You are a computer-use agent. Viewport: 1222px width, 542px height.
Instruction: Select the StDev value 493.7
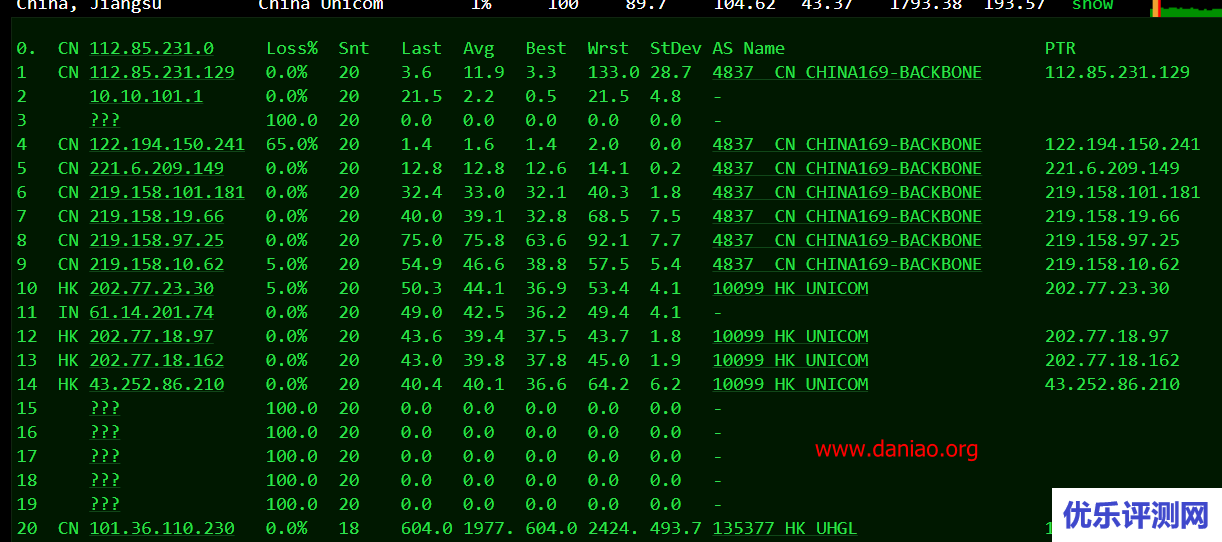point(676,528)
